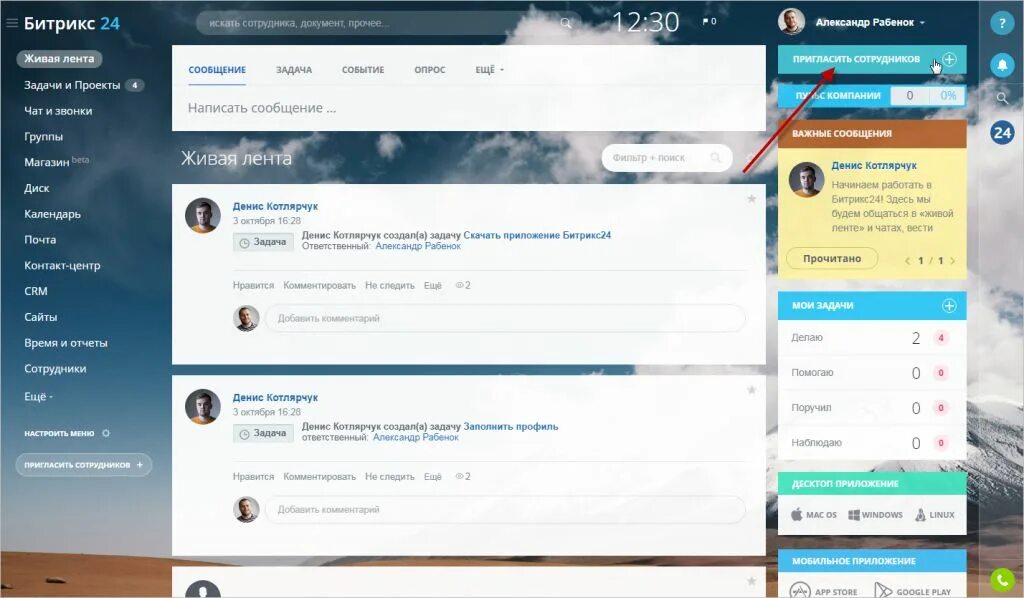Screen dimensions: 1024x598
Task: Click the search magnifier in top search bar
Action: pos(566,23)
